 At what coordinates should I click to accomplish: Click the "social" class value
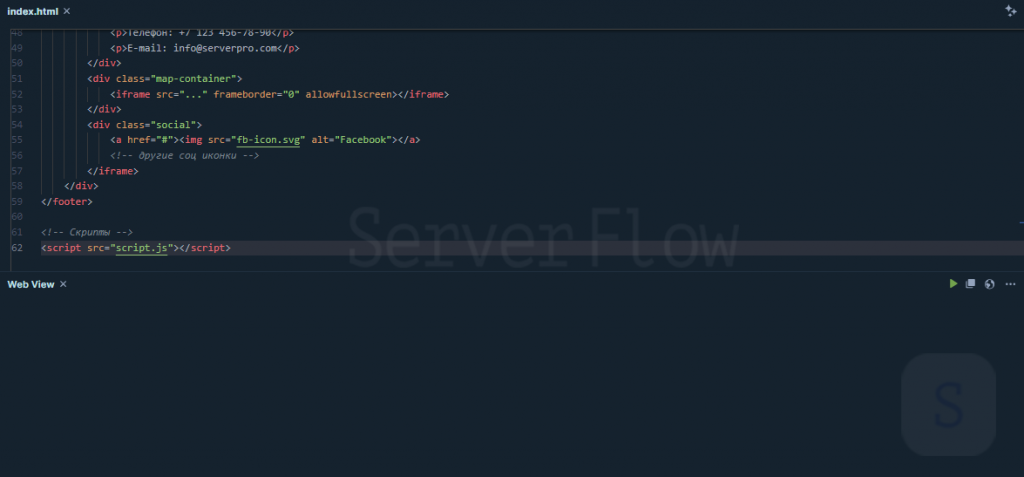pyautogui.click(x=173, y=124)
